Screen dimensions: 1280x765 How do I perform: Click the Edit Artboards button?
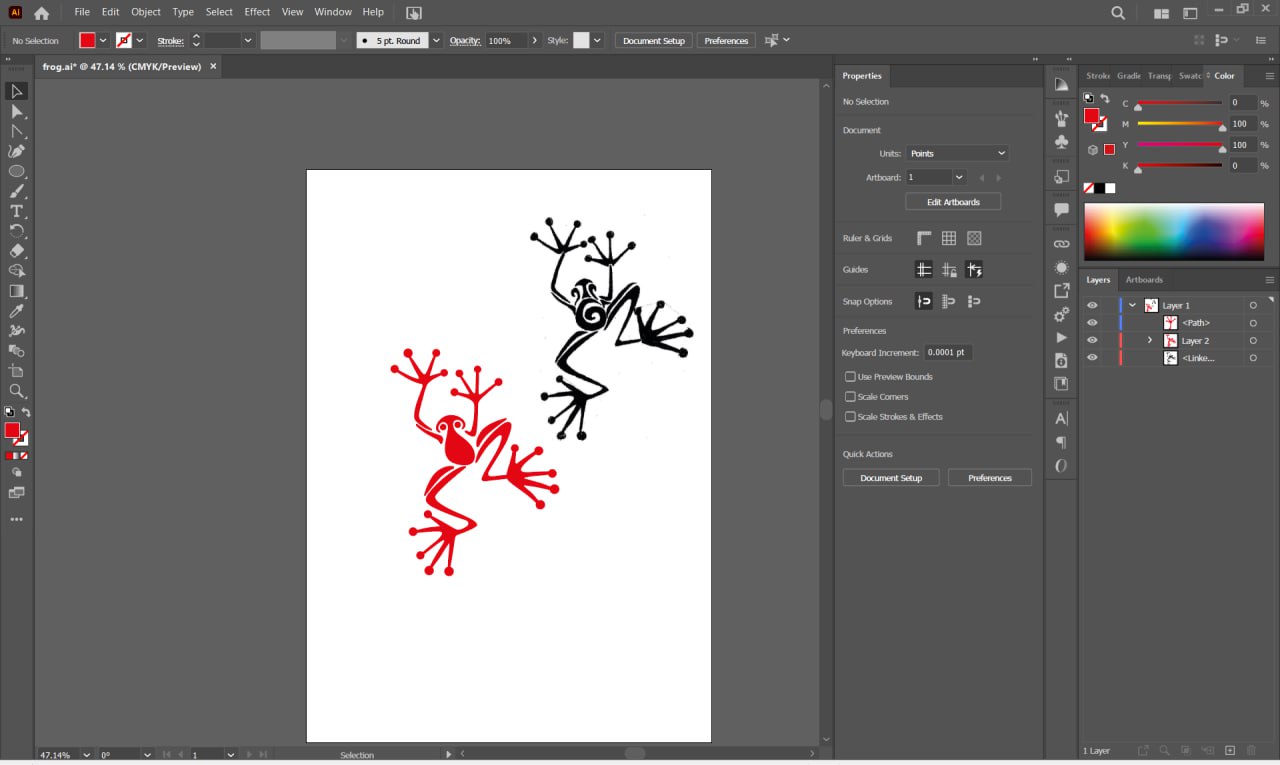pyautogui.click(x=952, y=202)
